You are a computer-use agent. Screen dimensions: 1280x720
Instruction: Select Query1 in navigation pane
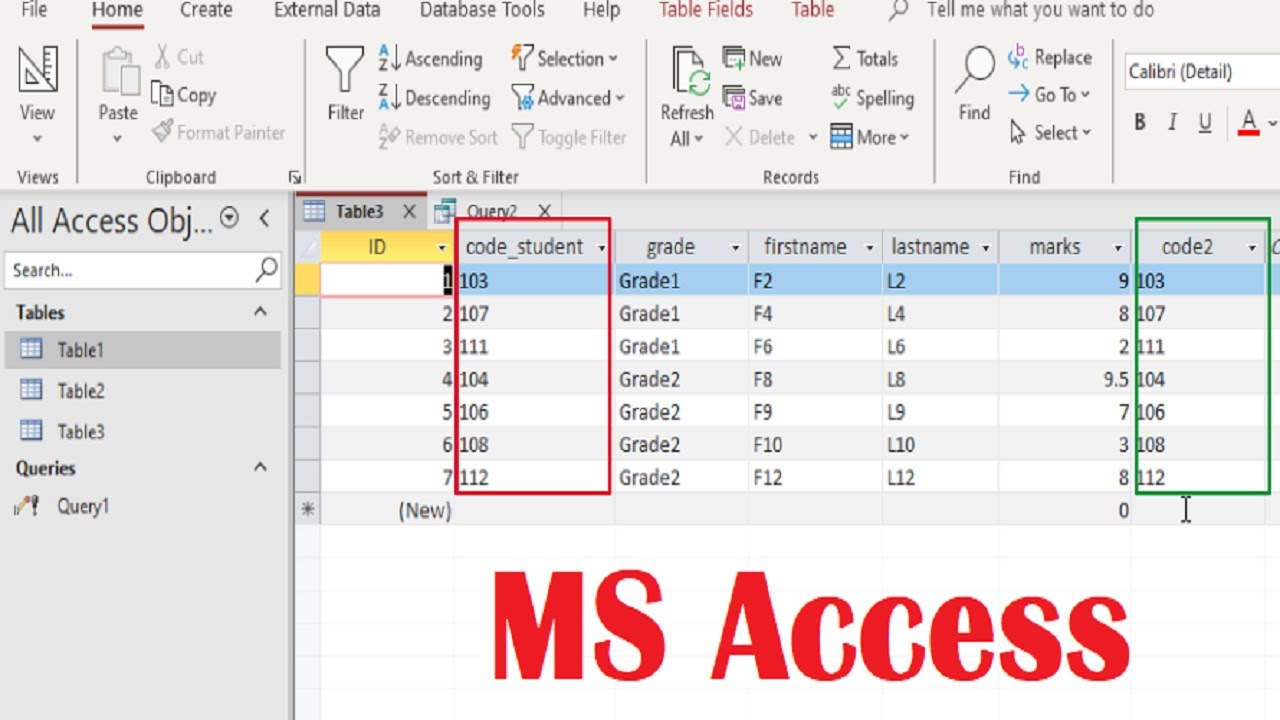pos(142,506)
